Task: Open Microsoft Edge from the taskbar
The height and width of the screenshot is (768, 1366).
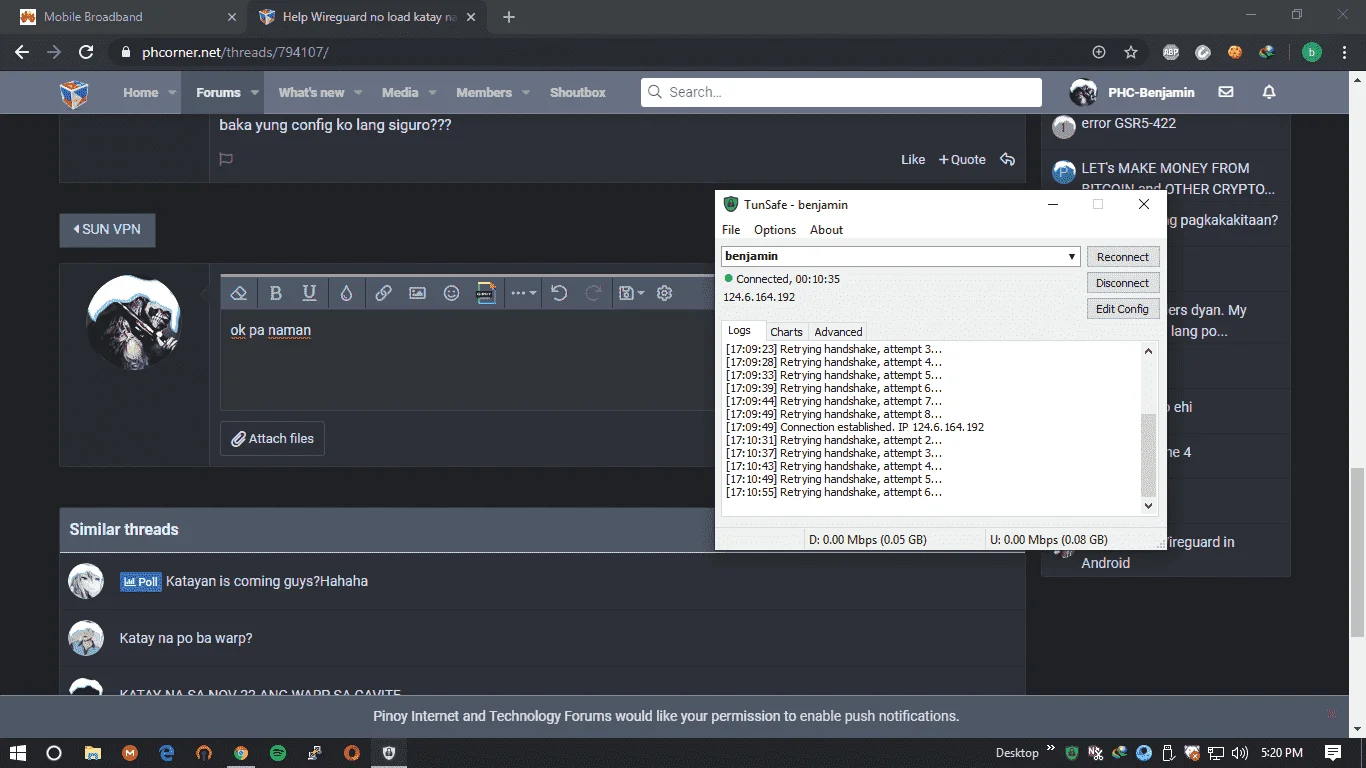Action: [x=167, y=753]
